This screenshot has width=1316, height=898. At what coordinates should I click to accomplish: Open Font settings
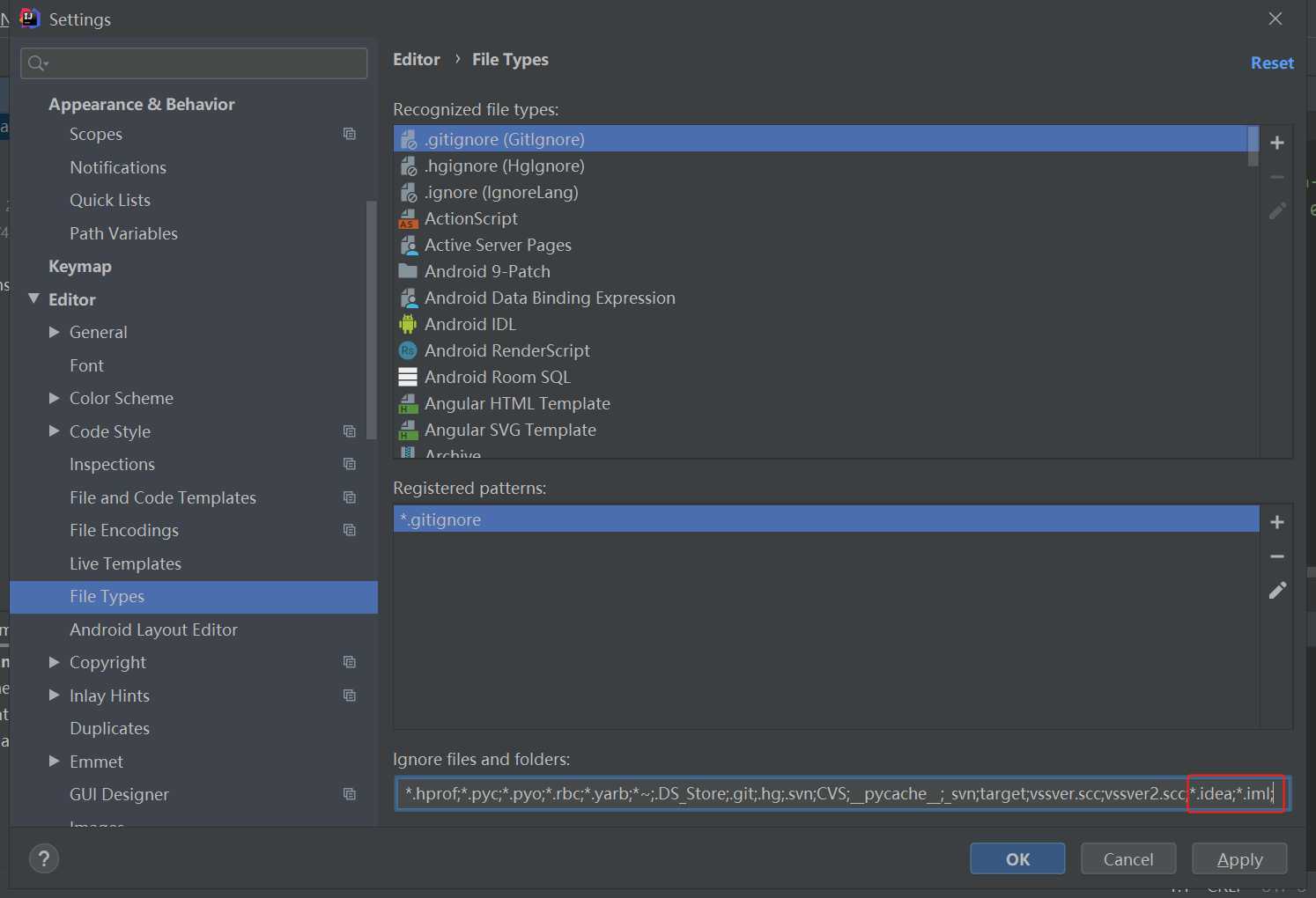86,365
